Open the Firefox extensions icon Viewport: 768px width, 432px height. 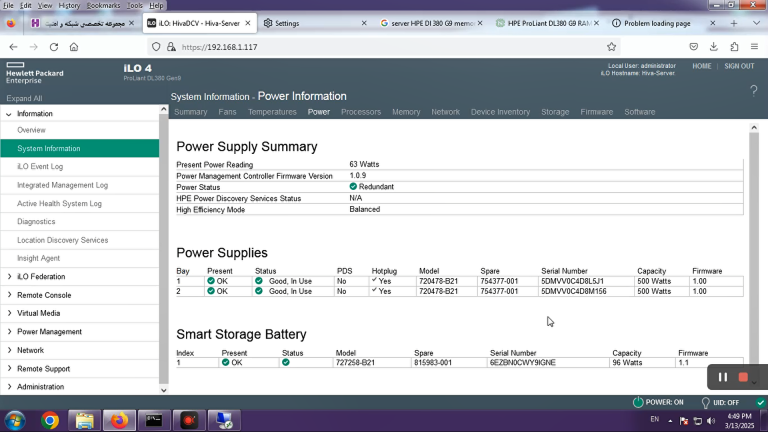coord(734,47)
